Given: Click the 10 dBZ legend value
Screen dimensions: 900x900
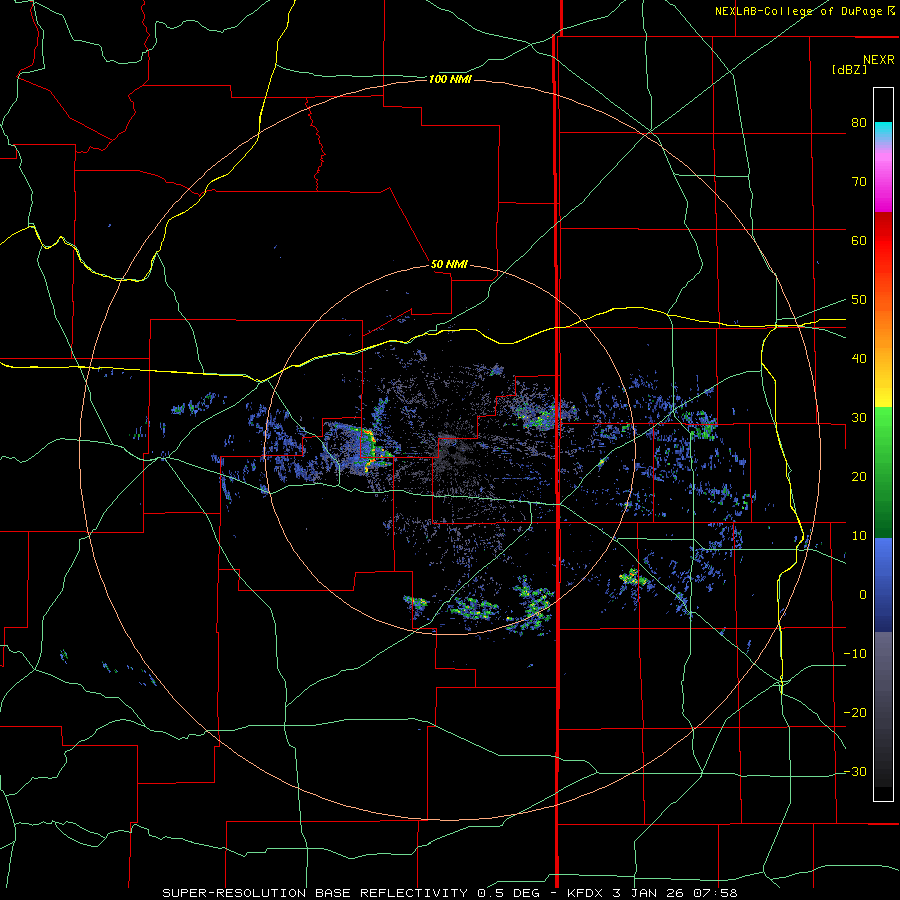Looking at the screenshot, I should [x=859, y=536].
